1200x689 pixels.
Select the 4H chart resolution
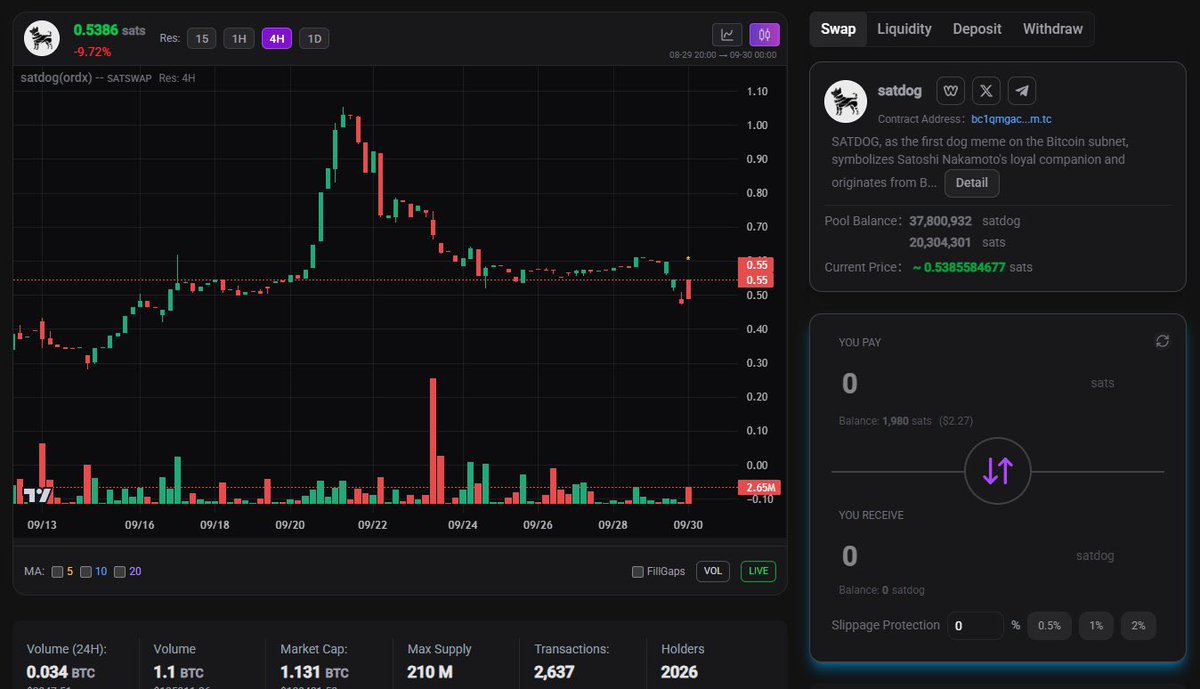tap(276, 39)
